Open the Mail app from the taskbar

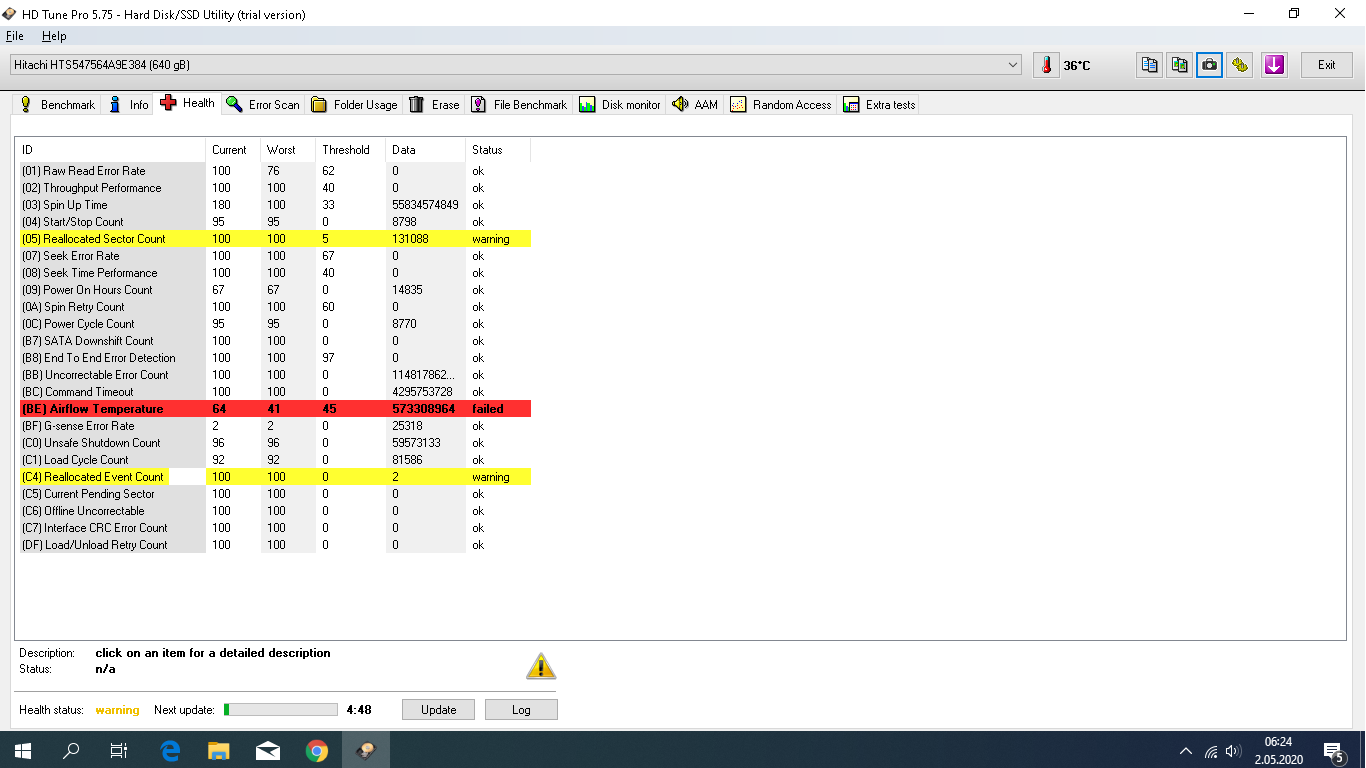pyautogui.click(x=267, y=749)
